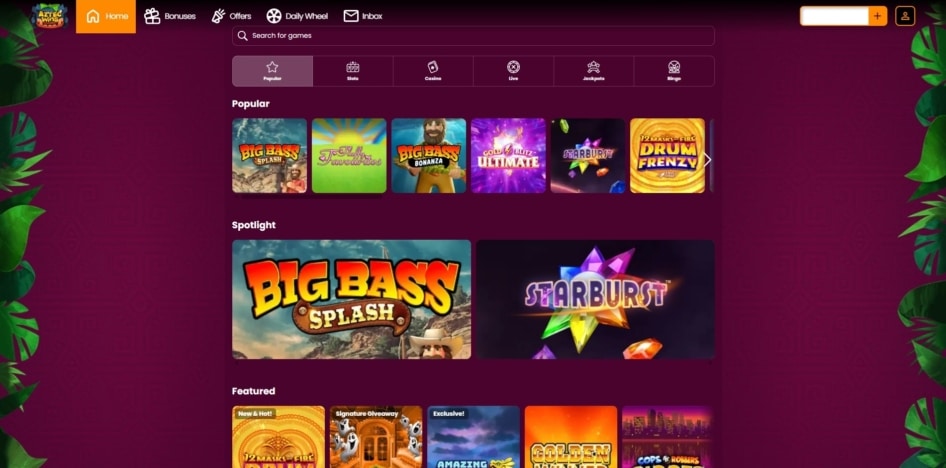
Task: Click the Popular row next arrow
Action: pos(708,160)
